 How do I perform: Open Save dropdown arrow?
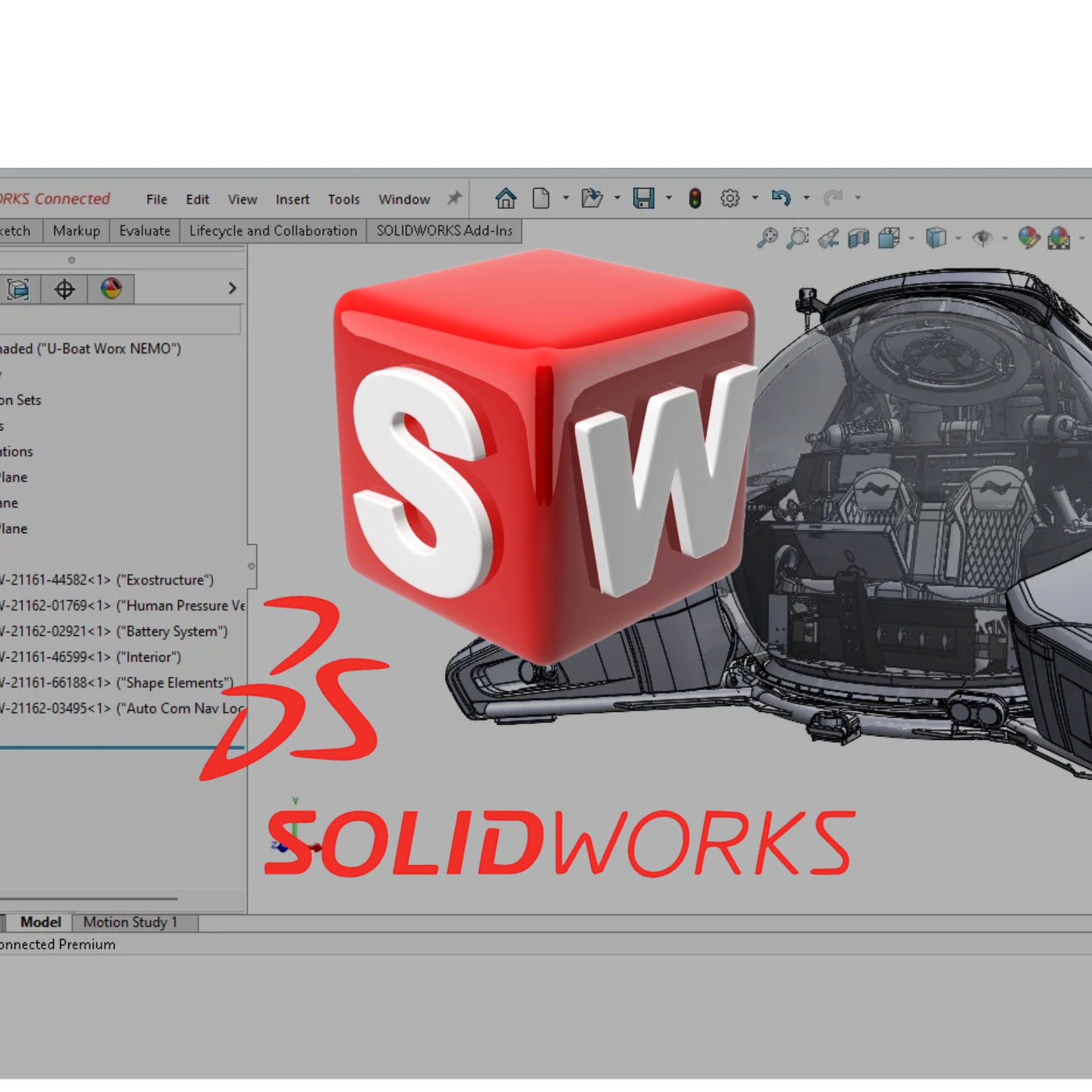coord(669,198)
